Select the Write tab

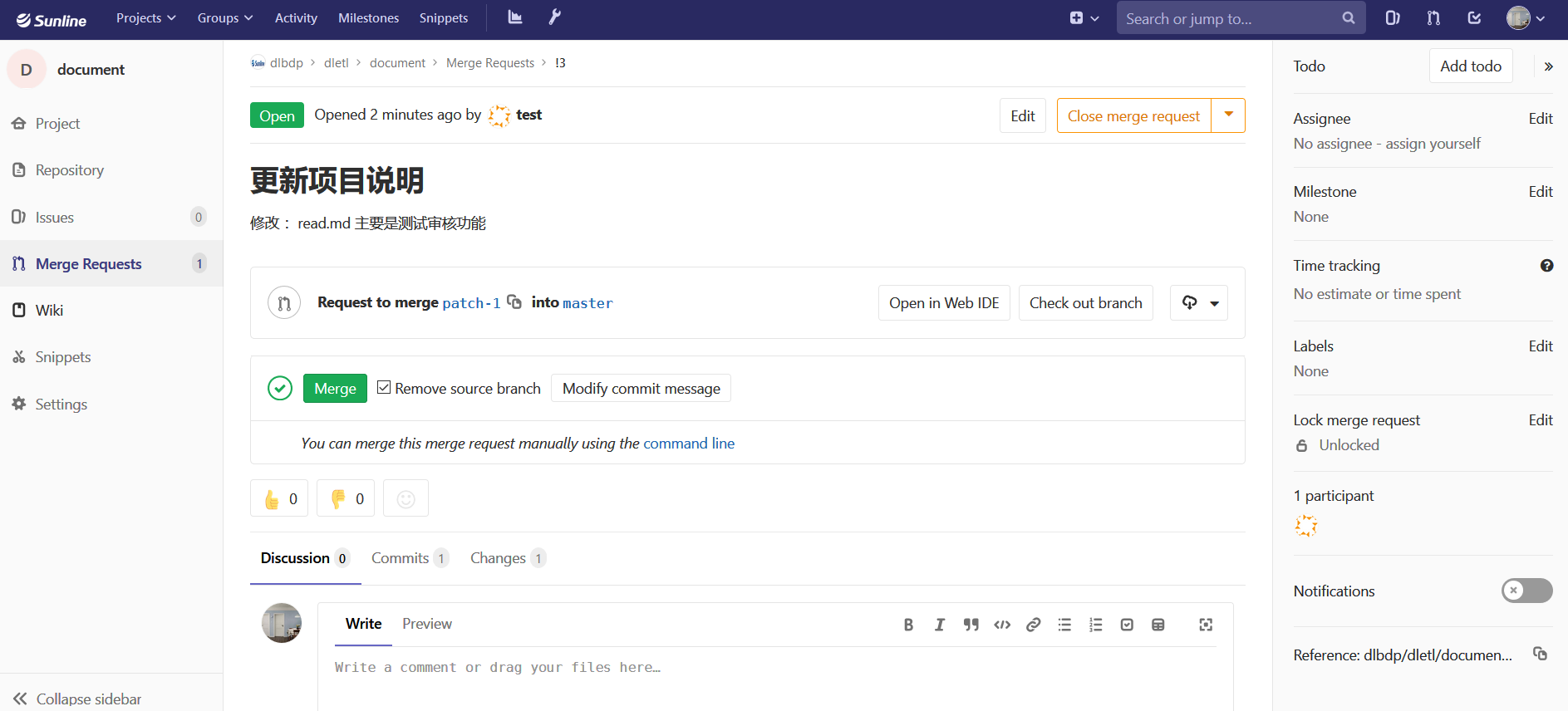363,624
